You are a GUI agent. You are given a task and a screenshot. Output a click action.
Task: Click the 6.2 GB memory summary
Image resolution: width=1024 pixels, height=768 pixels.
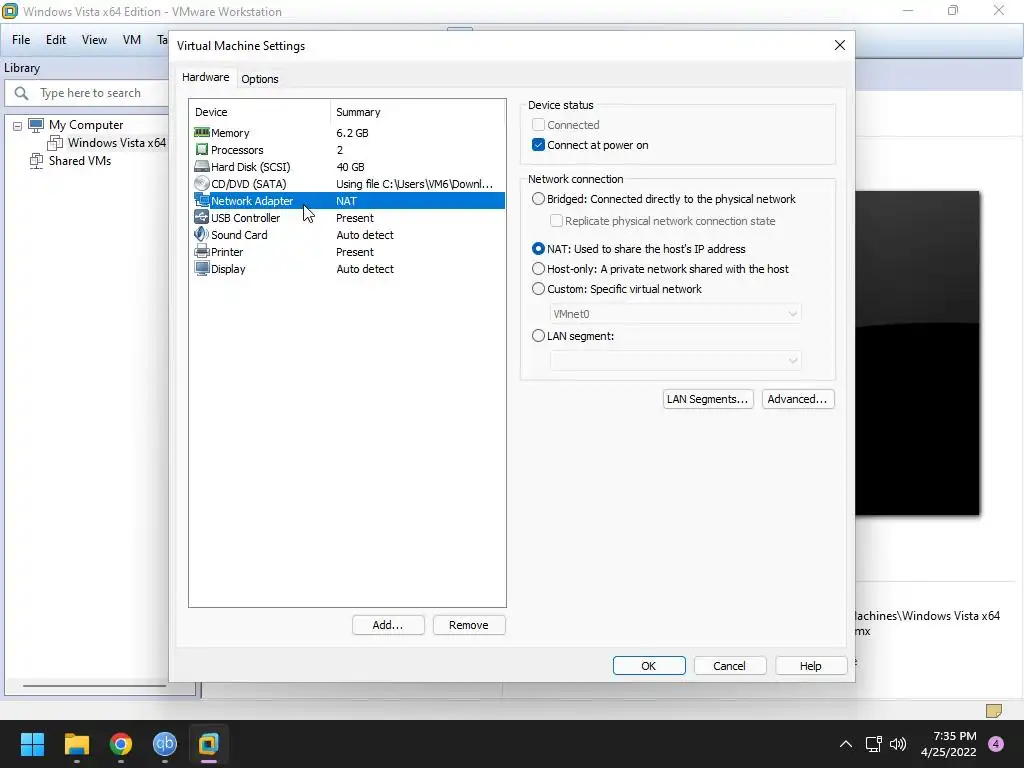tap(352, 133)
